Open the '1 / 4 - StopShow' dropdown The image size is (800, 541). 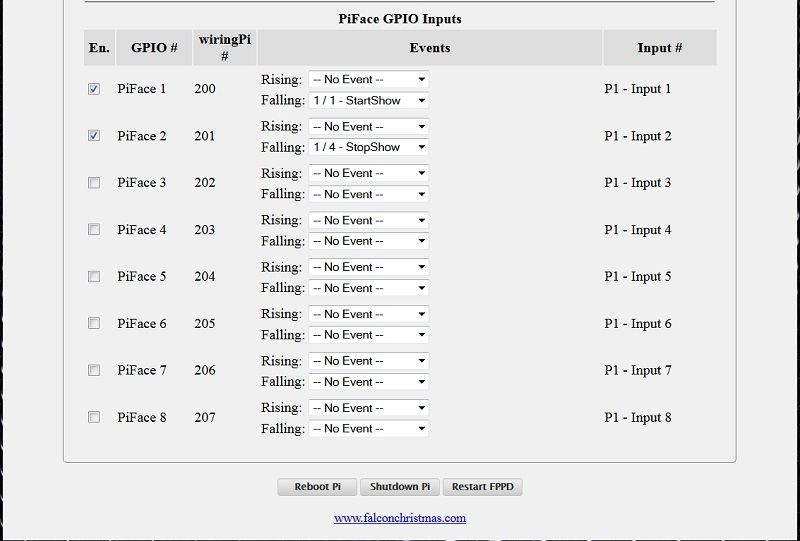coord(368,147)
